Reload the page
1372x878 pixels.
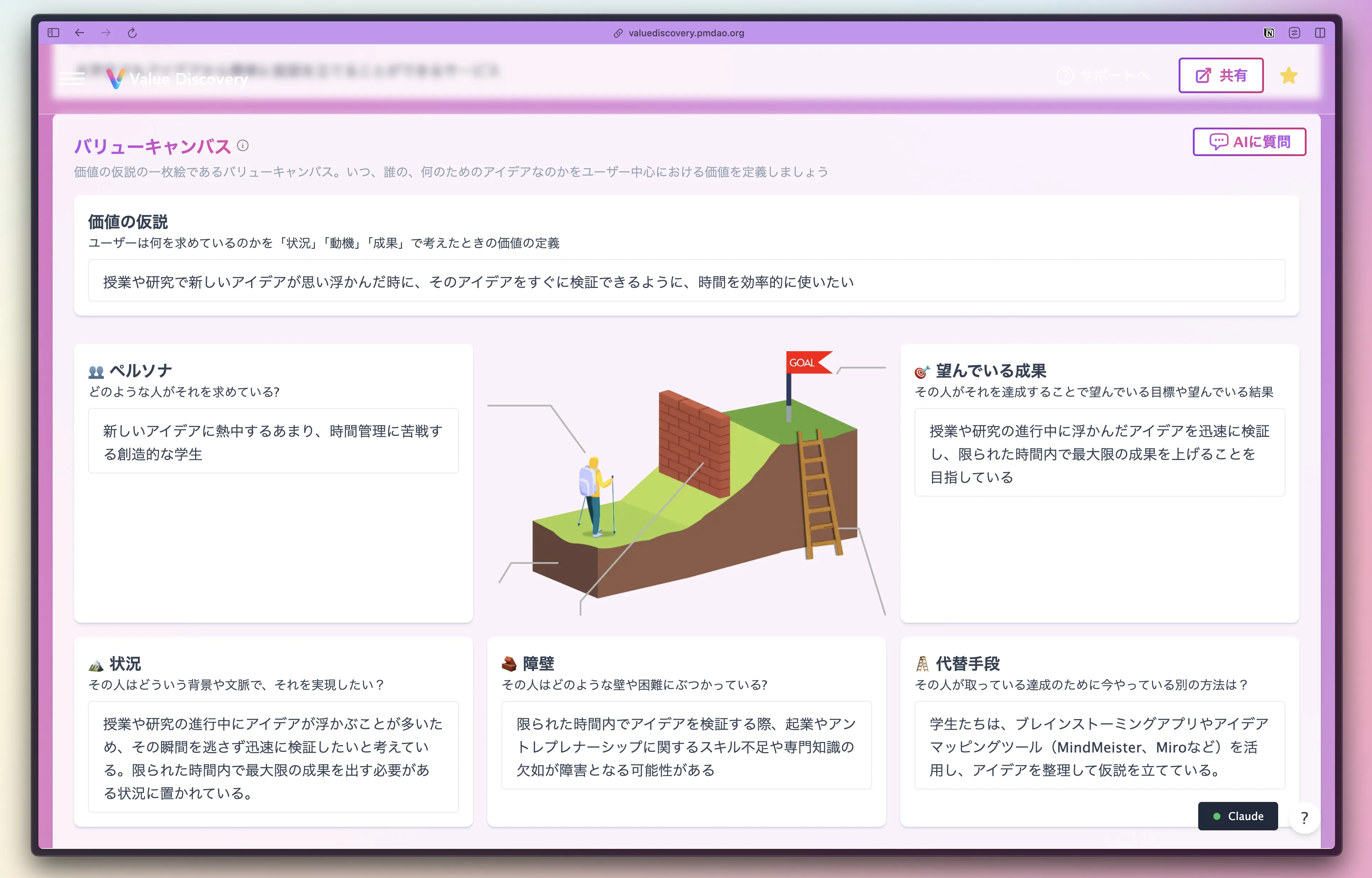(x=132, y=33)
